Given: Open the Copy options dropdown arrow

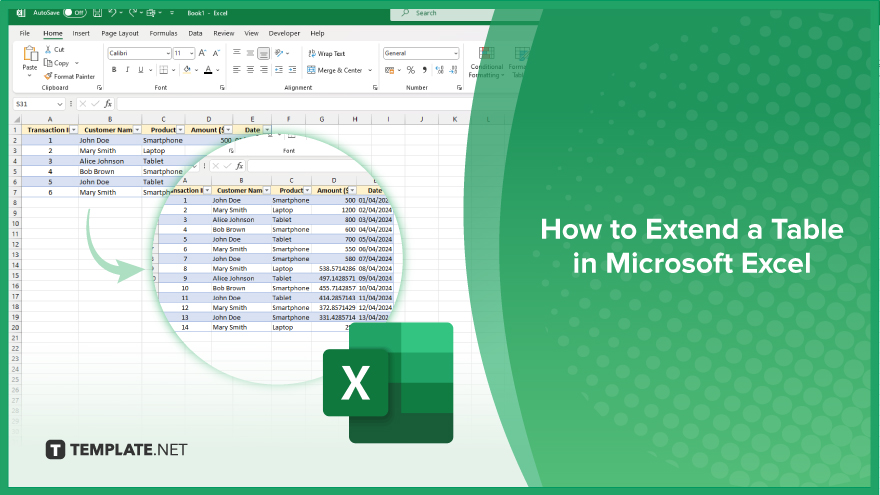Looking at the screenshot, I should (77, 63).
